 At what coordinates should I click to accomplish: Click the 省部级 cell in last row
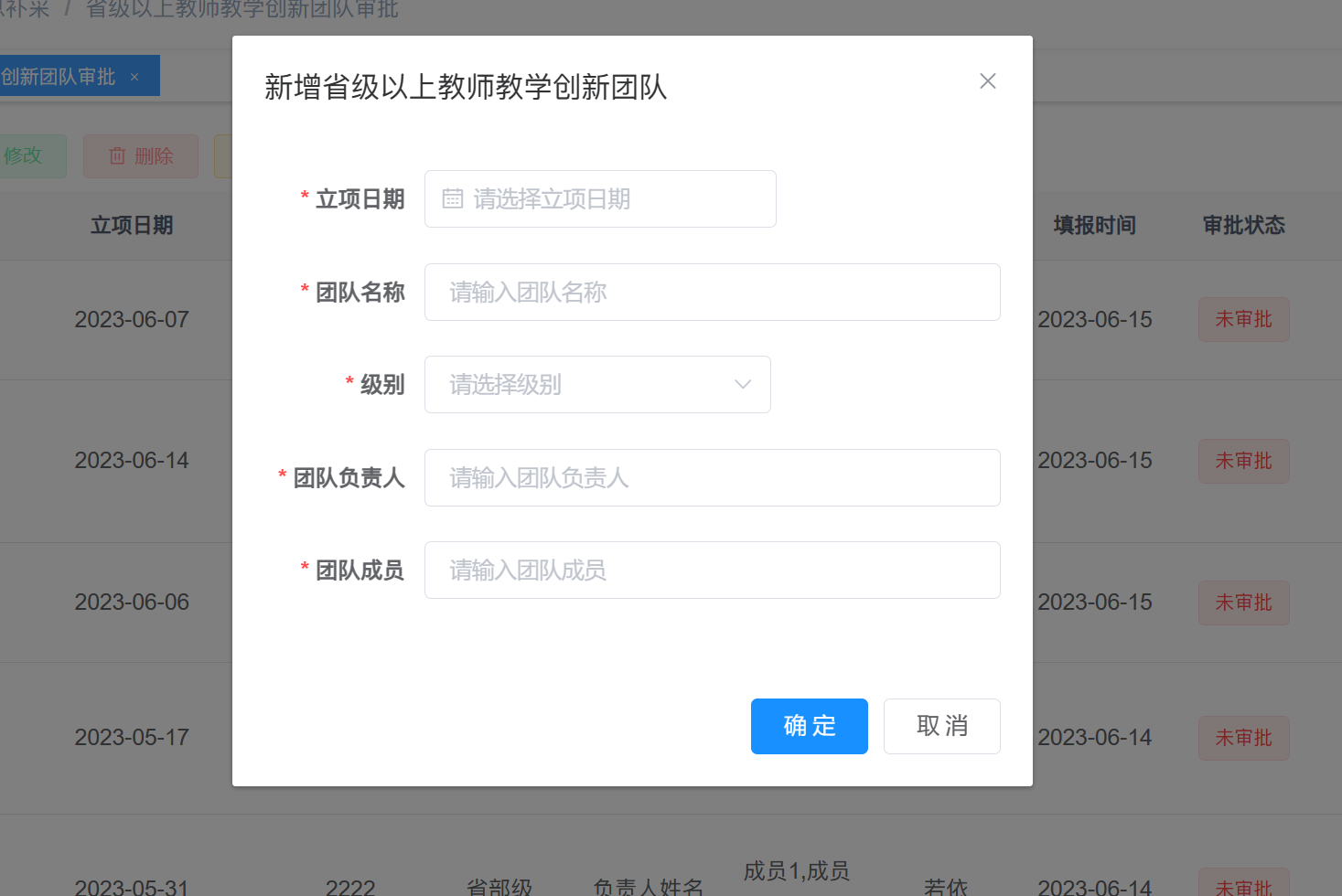(x=499, y=887)
